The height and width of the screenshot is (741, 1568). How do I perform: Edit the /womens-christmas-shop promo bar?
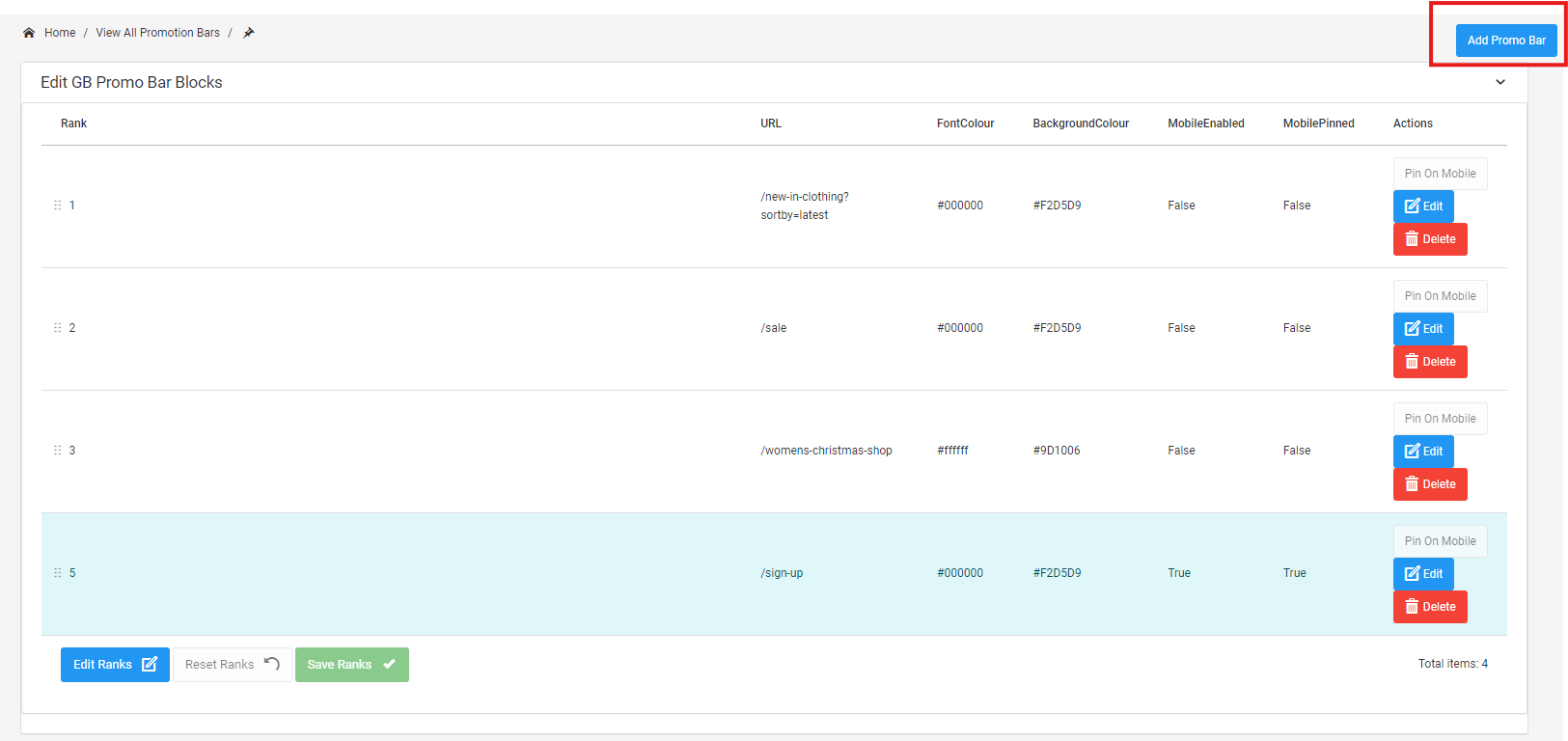coord(1423,452)
